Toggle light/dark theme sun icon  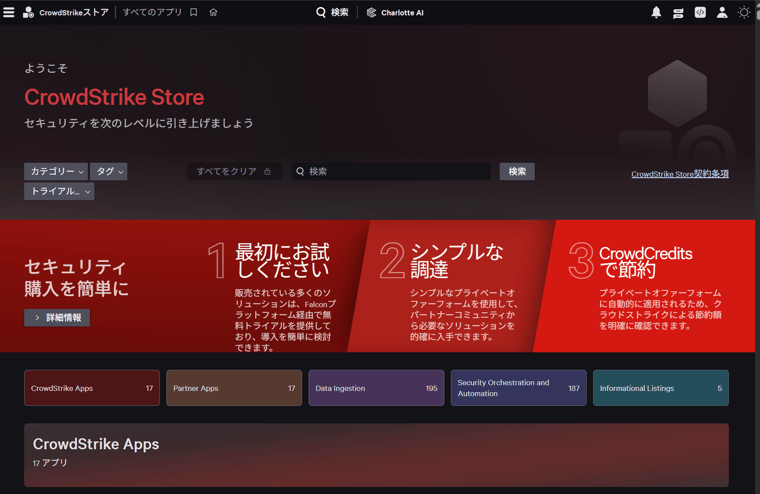point(744,12)
